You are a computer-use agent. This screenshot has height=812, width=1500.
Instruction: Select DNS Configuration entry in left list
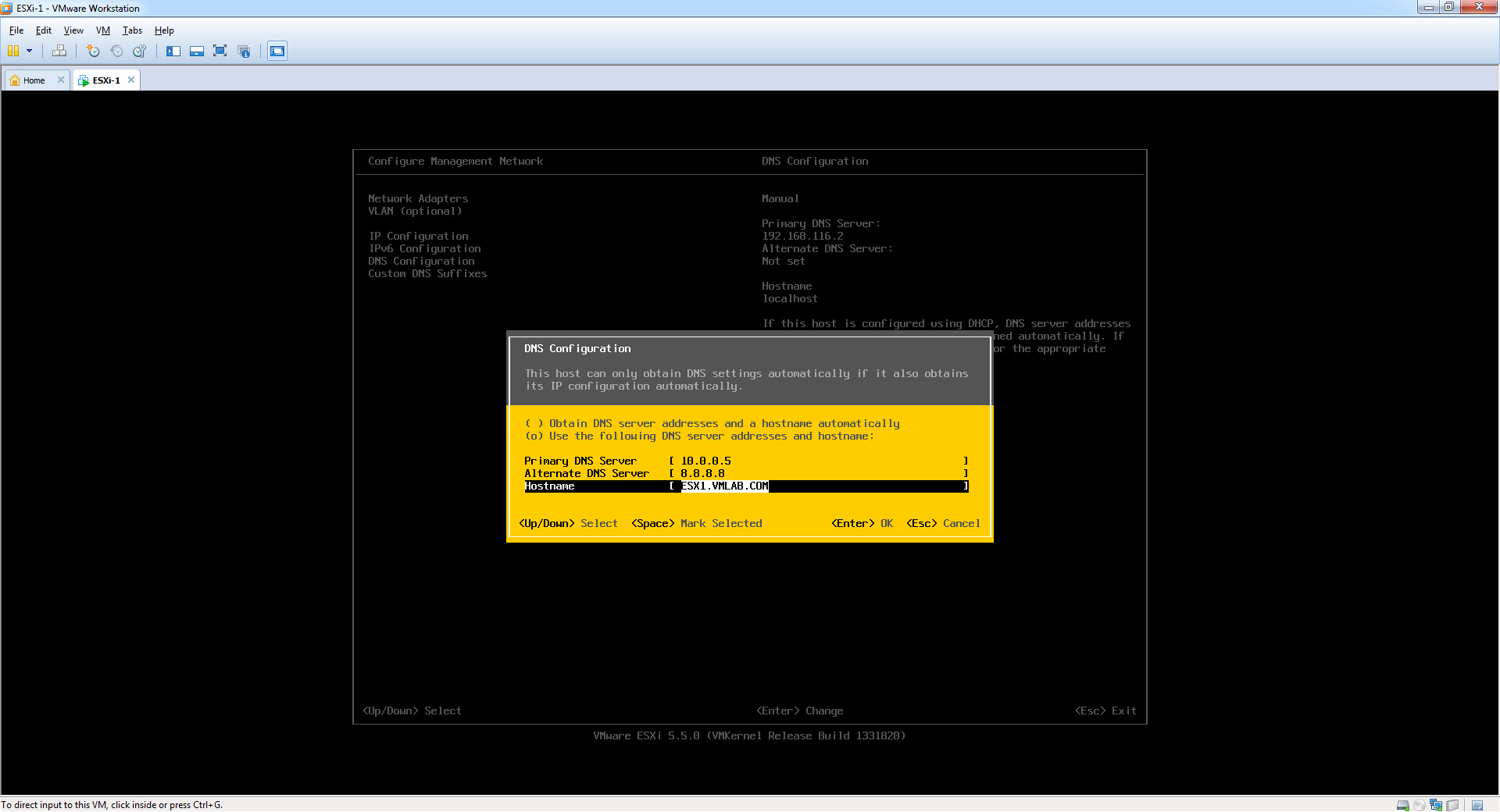421,261
